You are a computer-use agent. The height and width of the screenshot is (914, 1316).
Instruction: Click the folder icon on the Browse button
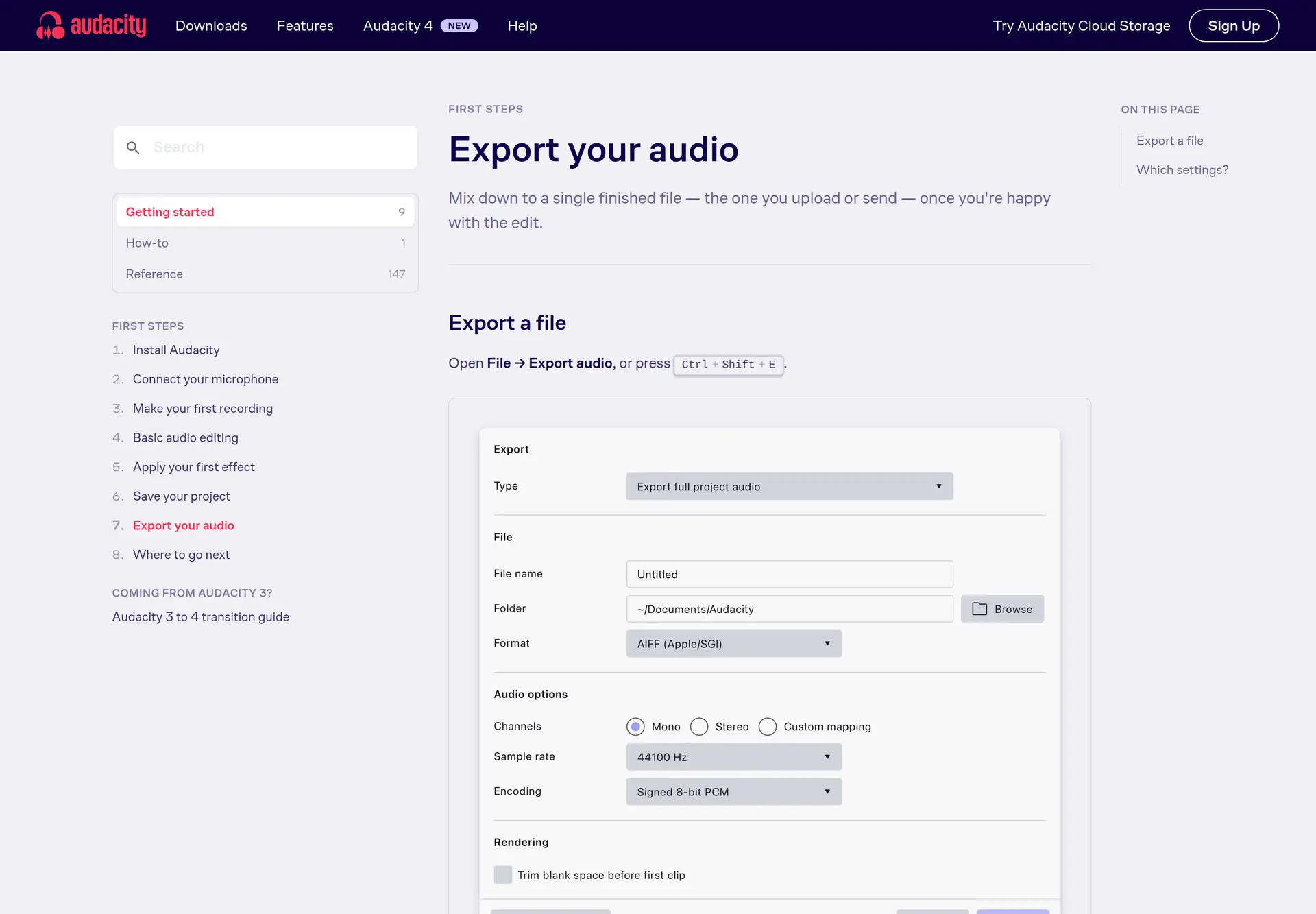[979, 609]
